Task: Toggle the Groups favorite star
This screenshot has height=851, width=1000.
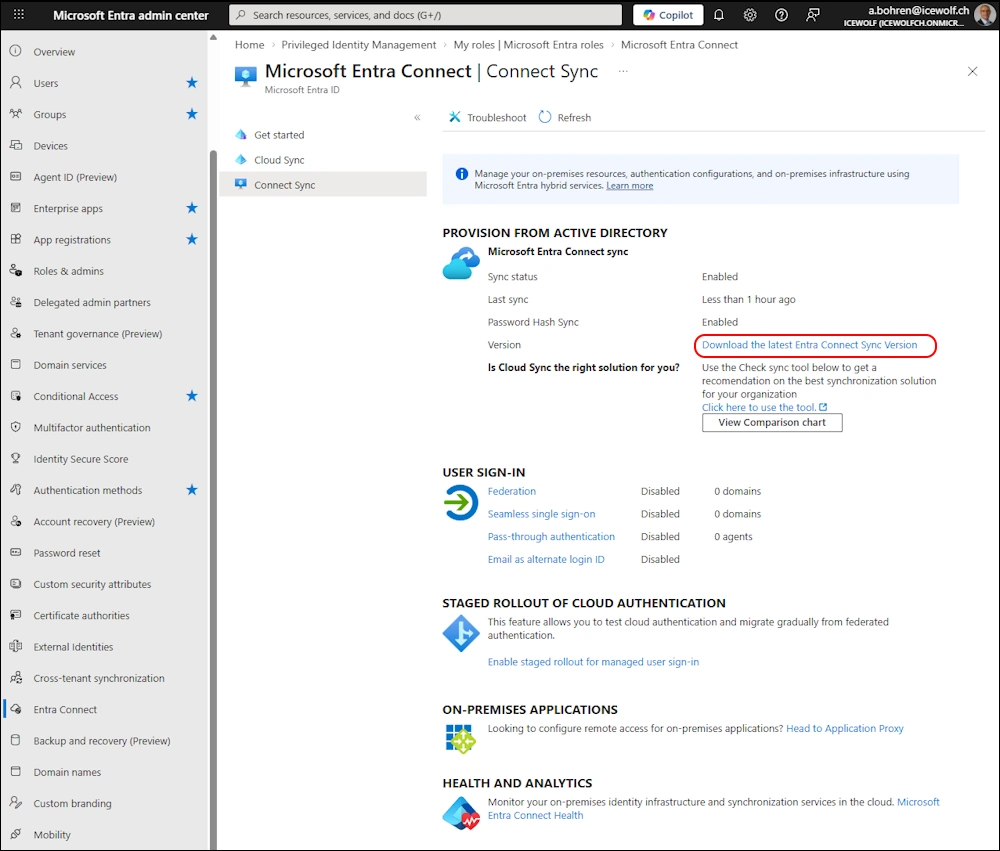Action: tap(192, 114)
